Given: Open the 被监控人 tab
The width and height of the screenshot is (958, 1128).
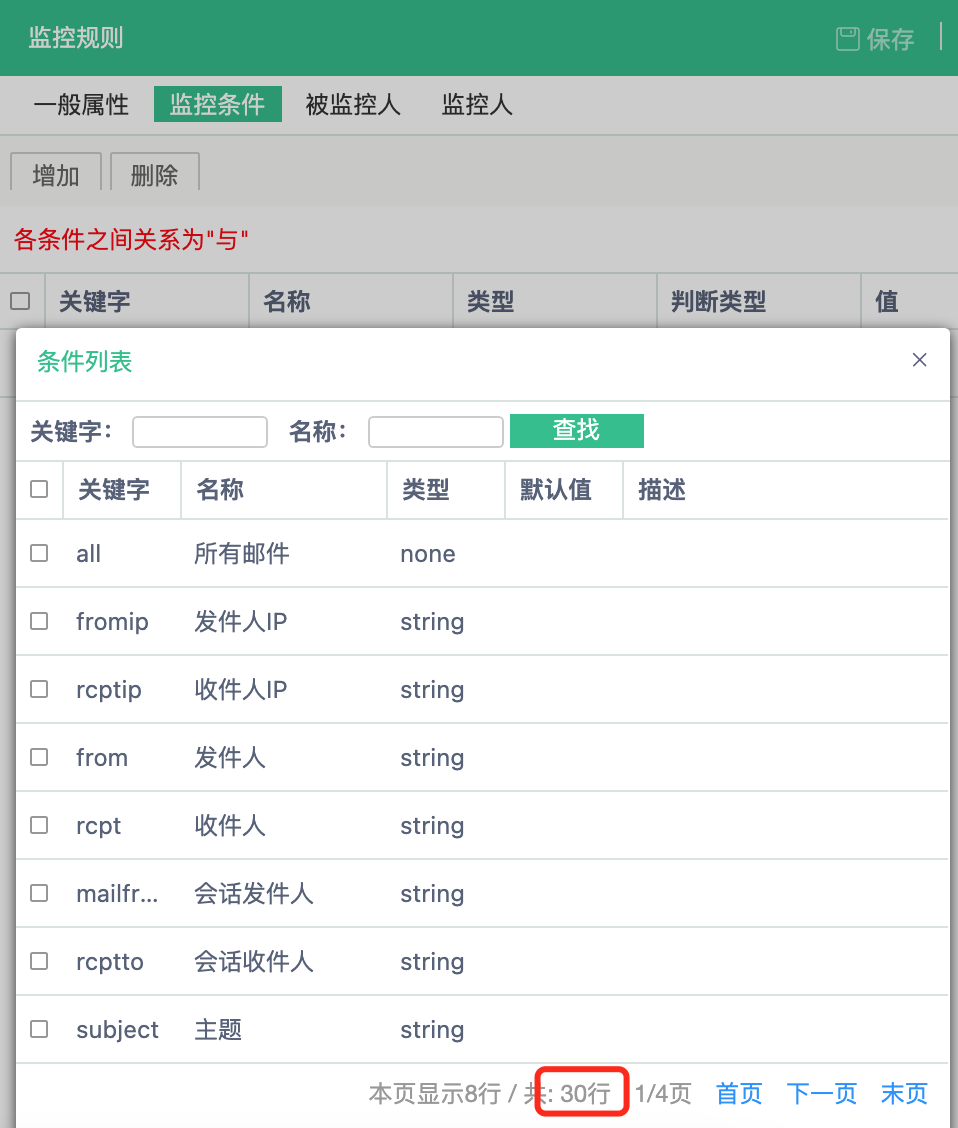Looking at the screenshot, I should (x=353, y=105).
